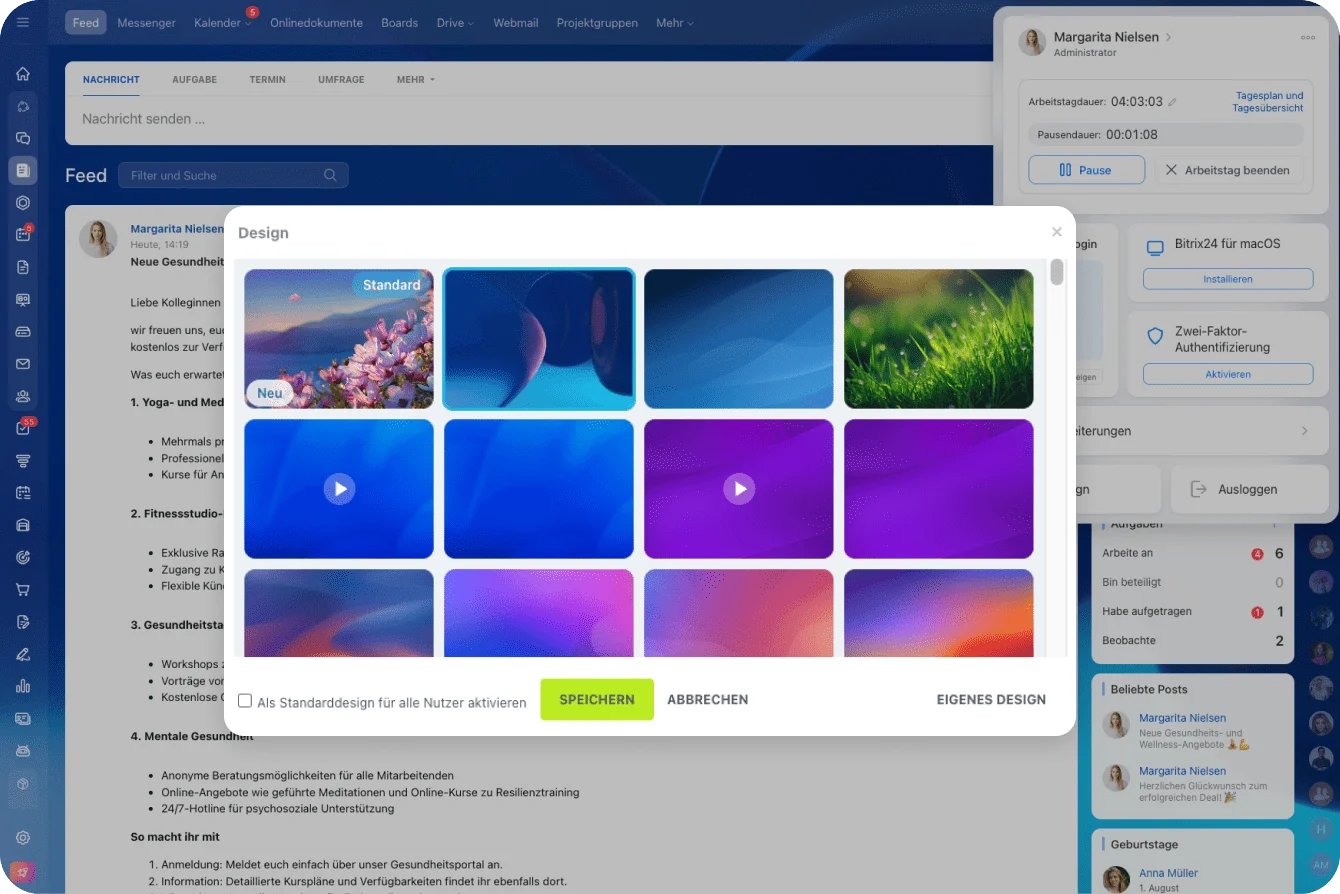Click the search magnifier in Feed filter
The width and height of the screenshot is (1340, 894).
[330, 175]
